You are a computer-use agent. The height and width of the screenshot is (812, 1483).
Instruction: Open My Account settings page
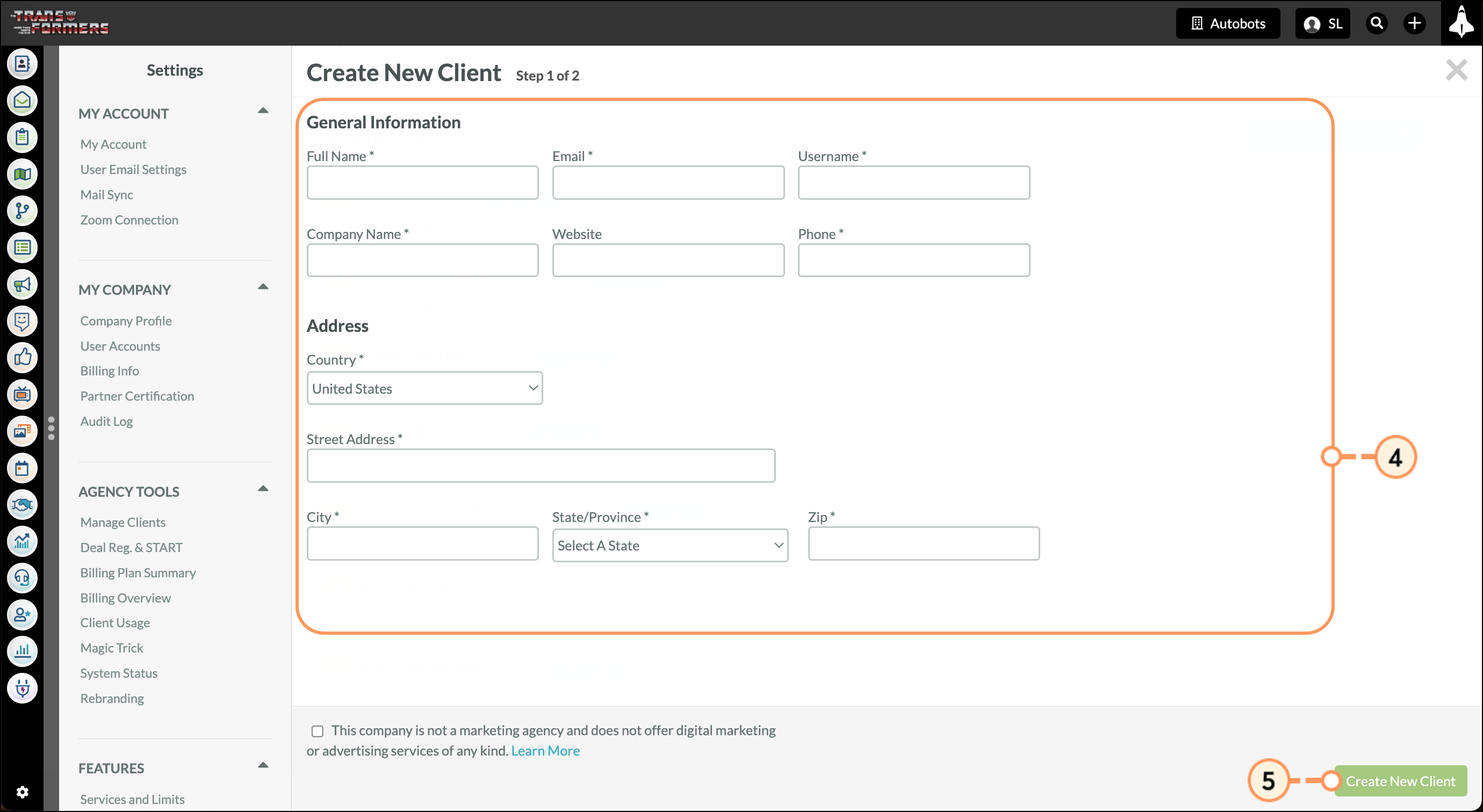[113, 144]
